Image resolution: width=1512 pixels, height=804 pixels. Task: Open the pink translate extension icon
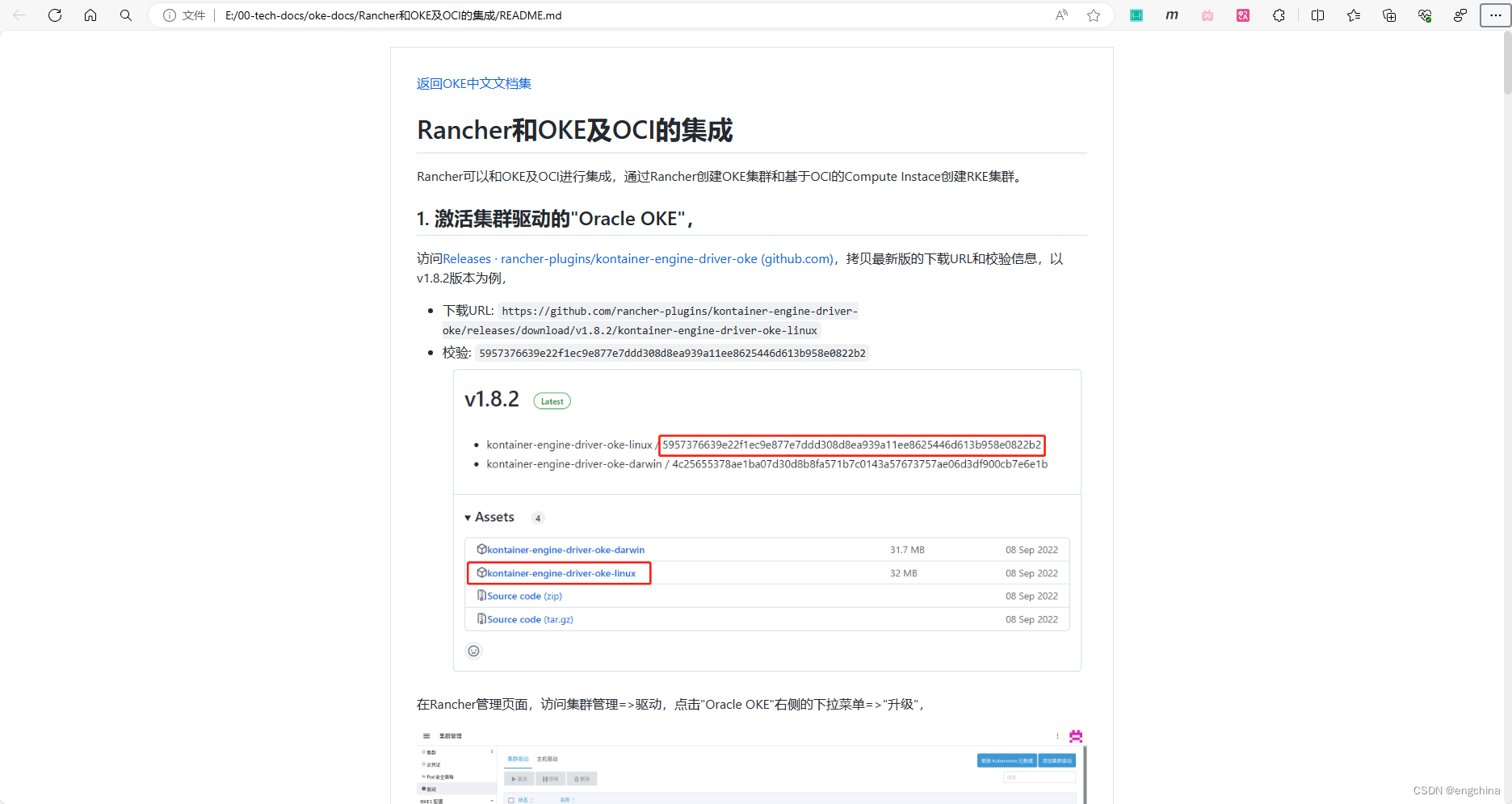[x=1243, y=15]
